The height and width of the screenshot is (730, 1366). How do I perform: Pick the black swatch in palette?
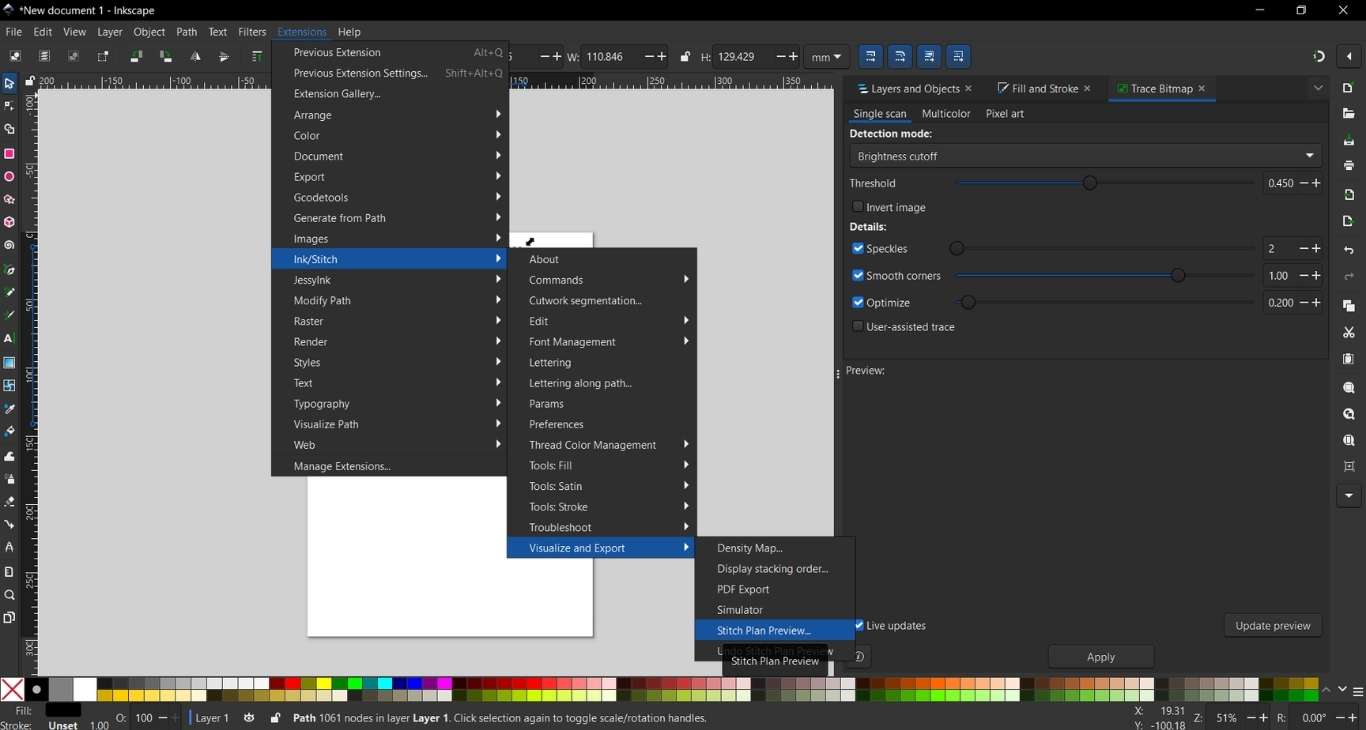point(37,690)
